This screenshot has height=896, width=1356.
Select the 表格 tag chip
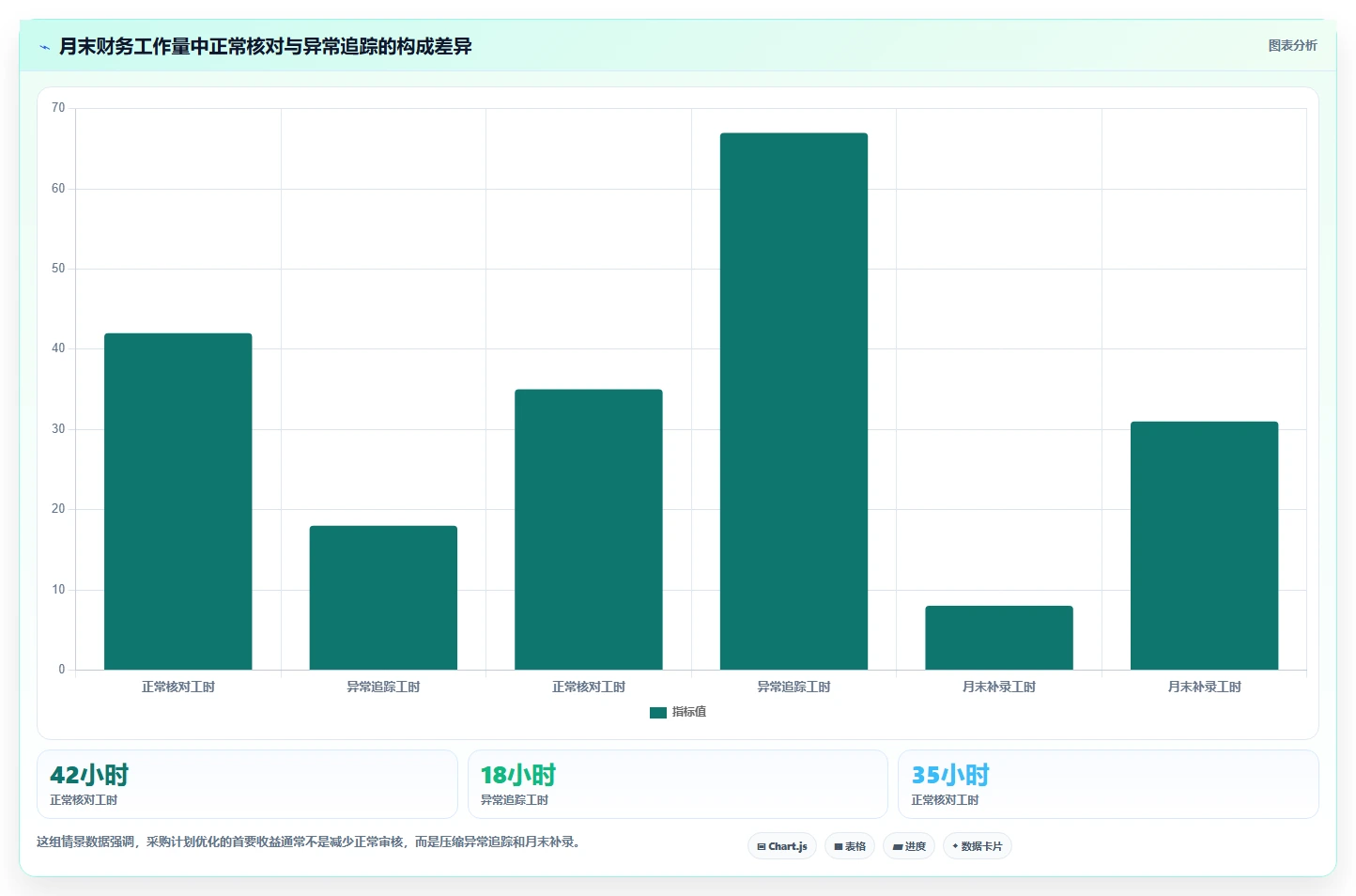[x=850, y=846]
